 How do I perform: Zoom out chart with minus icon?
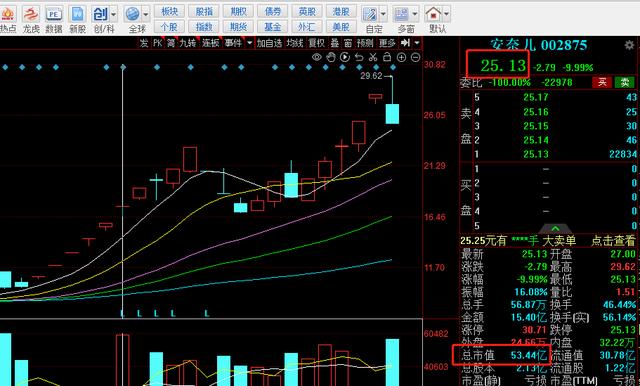415,58
